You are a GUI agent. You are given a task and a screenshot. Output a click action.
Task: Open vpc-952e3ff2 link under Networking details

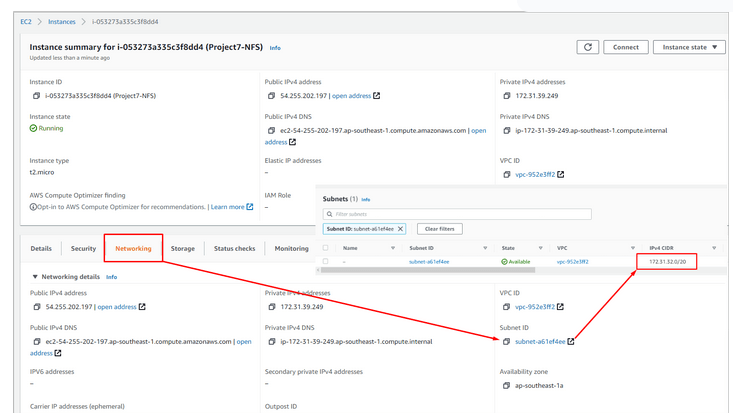tap(535, 307)
